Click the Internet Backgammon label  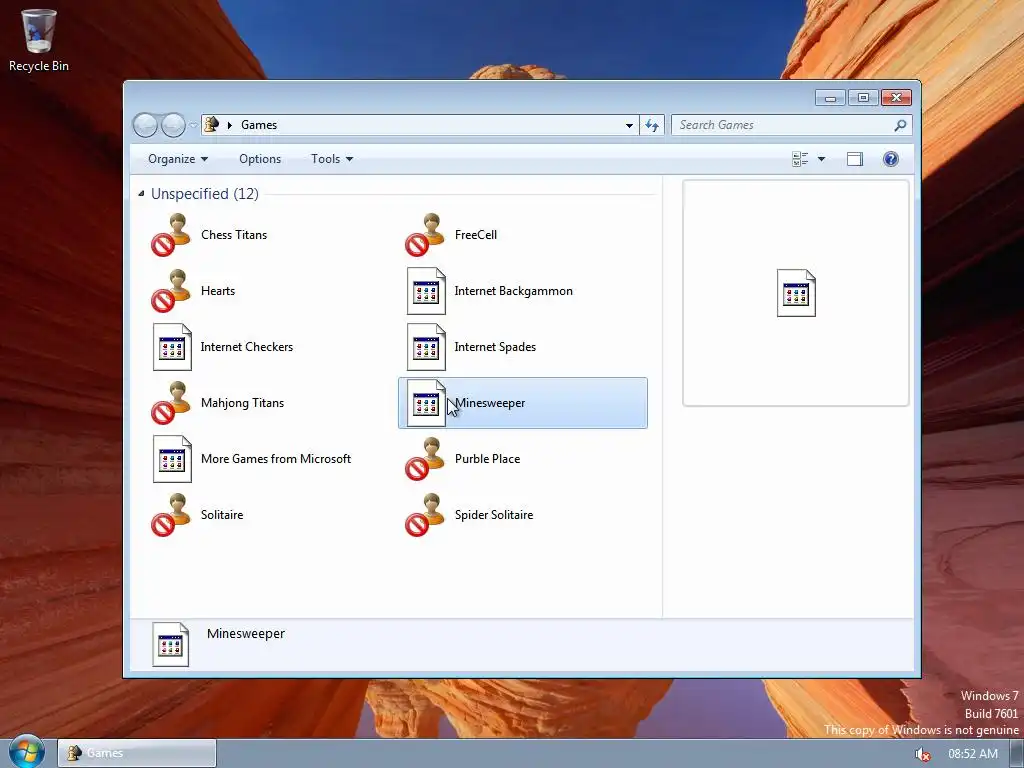513,291
